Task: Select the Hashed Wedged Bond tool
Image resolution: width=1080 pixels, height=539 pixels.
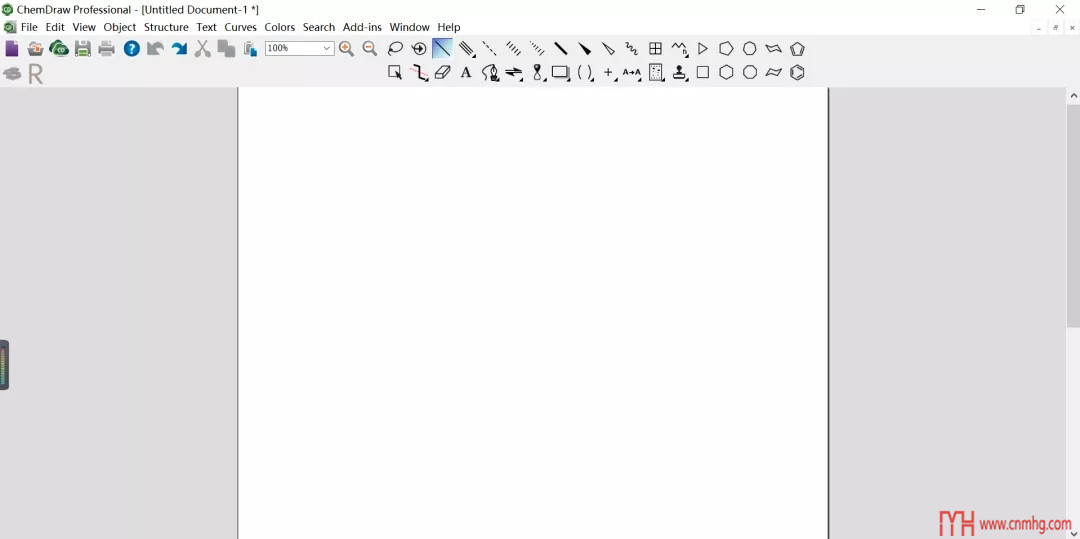Action: [x=537, y=48]
